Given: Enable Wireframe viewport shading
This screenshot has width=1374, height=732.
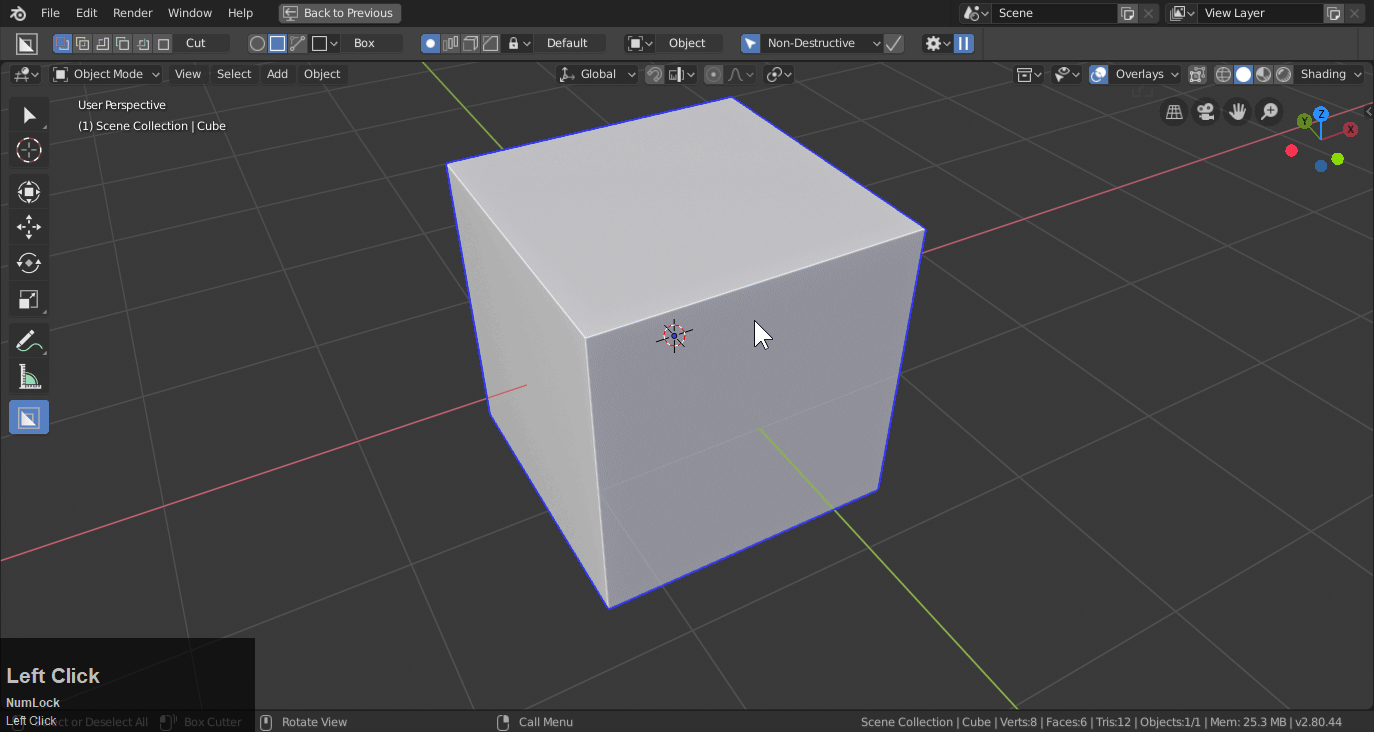Looking at the screenshot, I should [1224, 74].
